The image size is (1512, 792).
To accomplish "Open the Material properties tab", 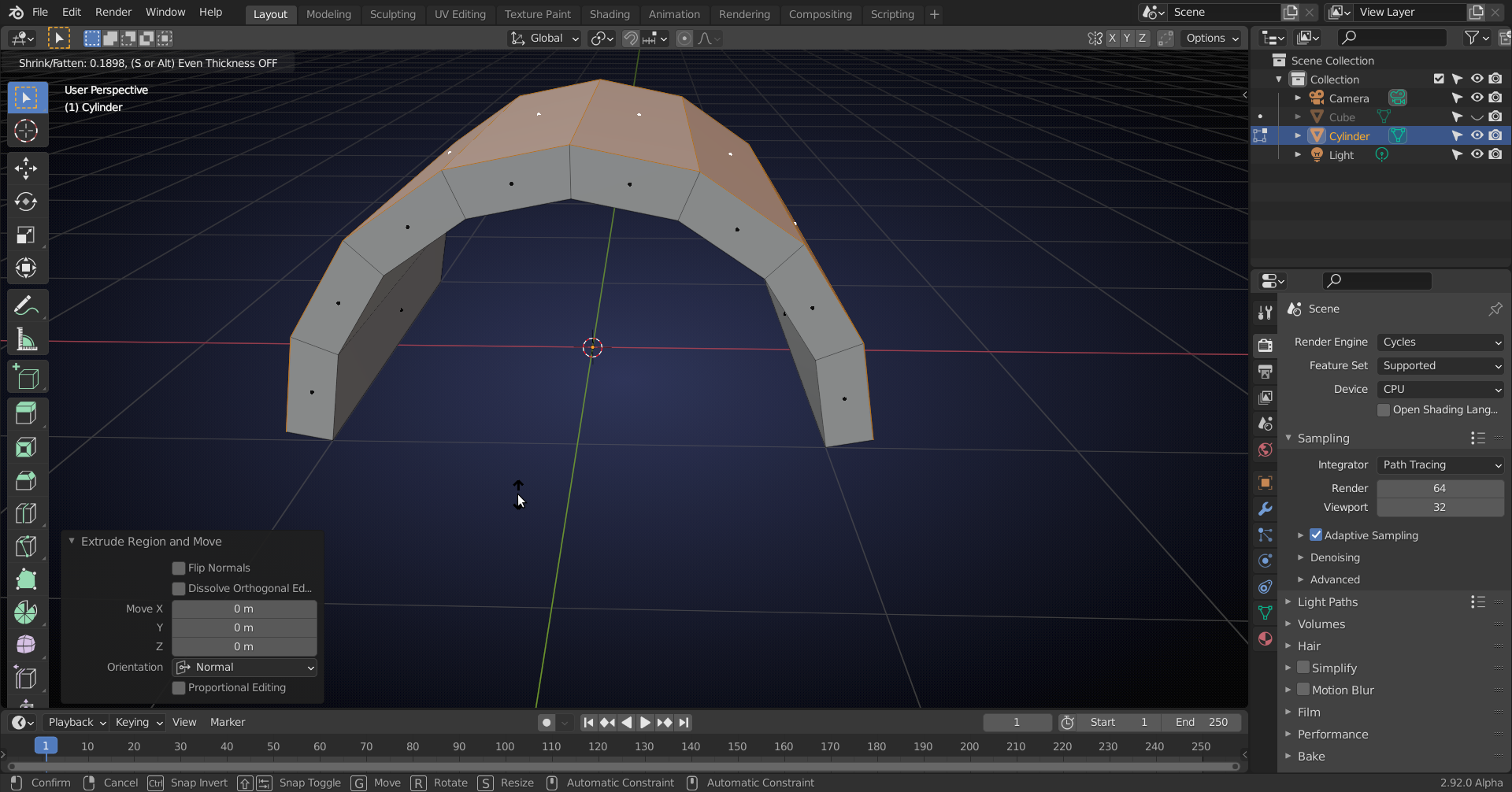I will 1266,638.
